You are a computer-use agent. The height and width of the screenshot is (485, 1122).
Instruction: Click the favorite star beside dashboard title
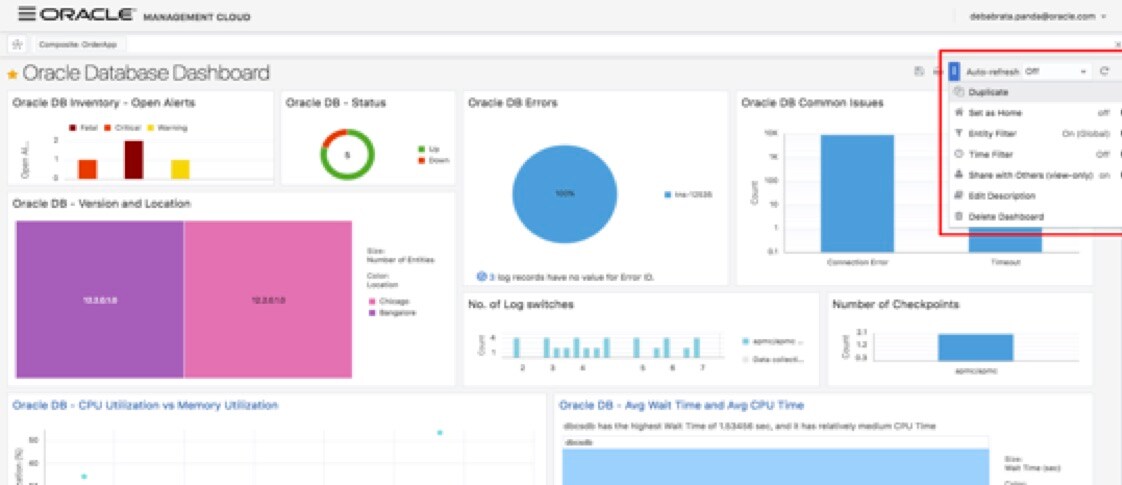[12, 74]
